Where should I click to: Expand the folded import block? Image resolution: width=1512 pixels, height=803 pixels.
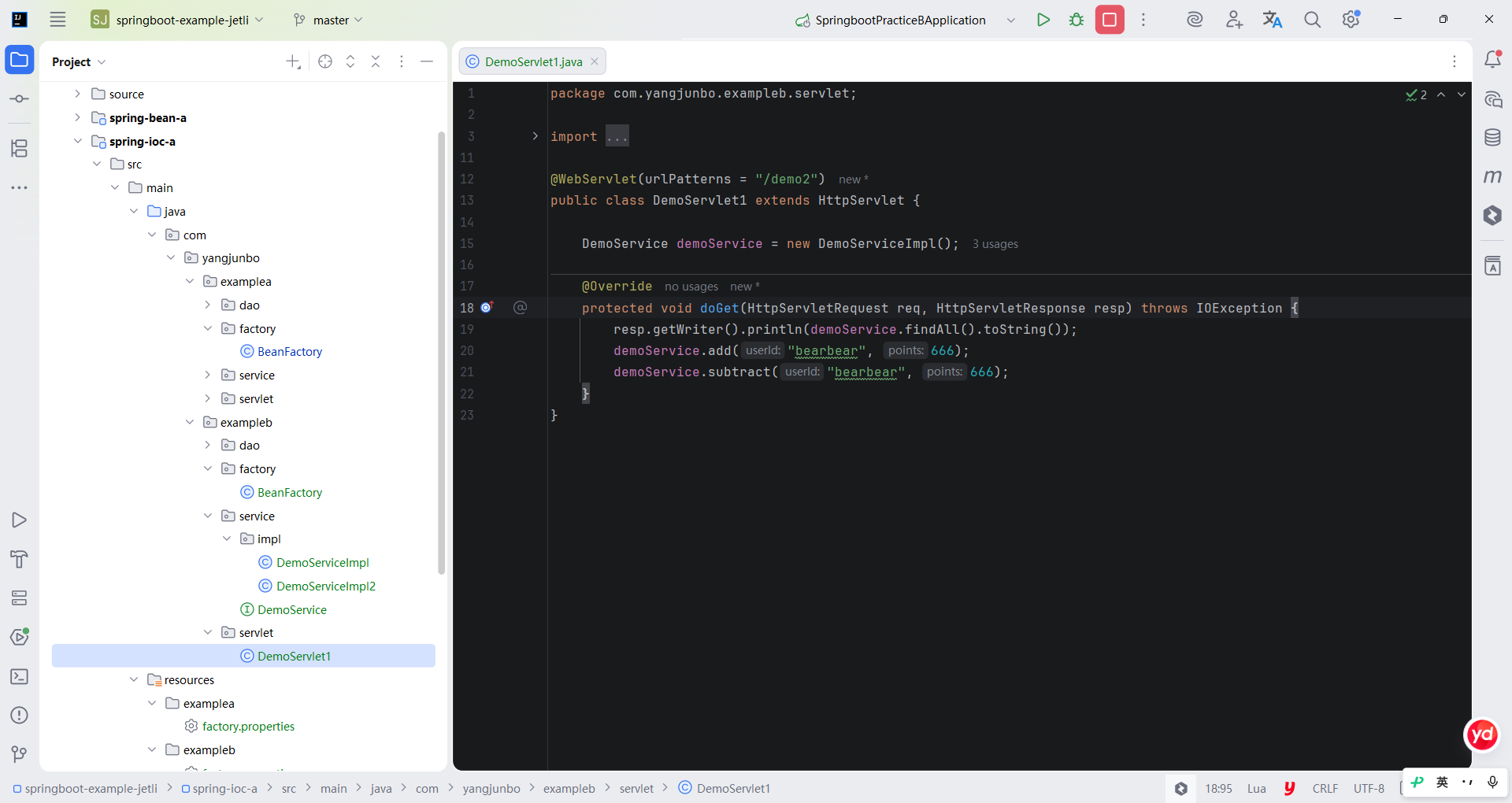click(x=535, y=136)
